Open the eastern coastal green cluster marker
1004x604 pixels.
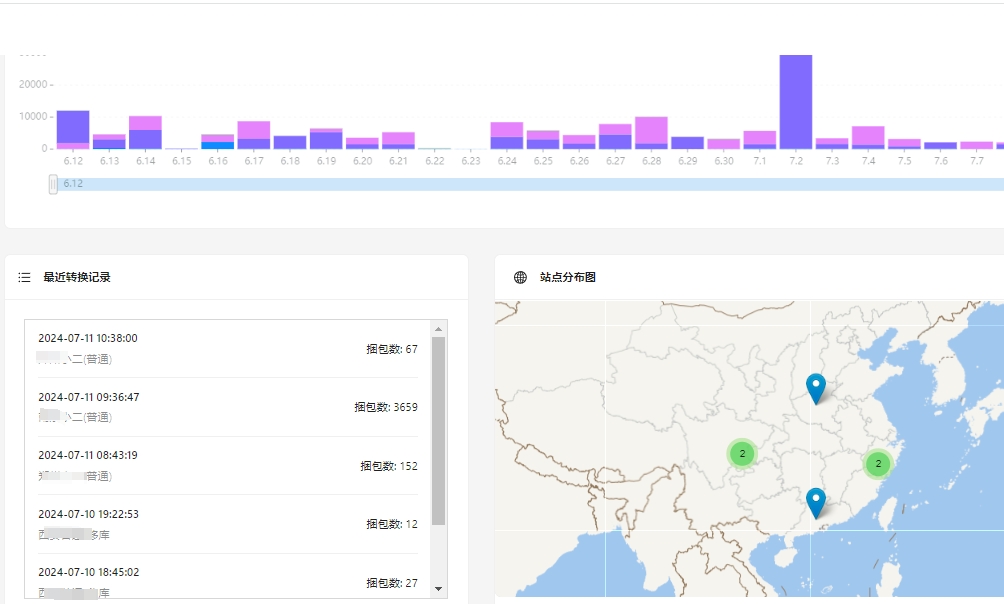[x=878, y=463]
